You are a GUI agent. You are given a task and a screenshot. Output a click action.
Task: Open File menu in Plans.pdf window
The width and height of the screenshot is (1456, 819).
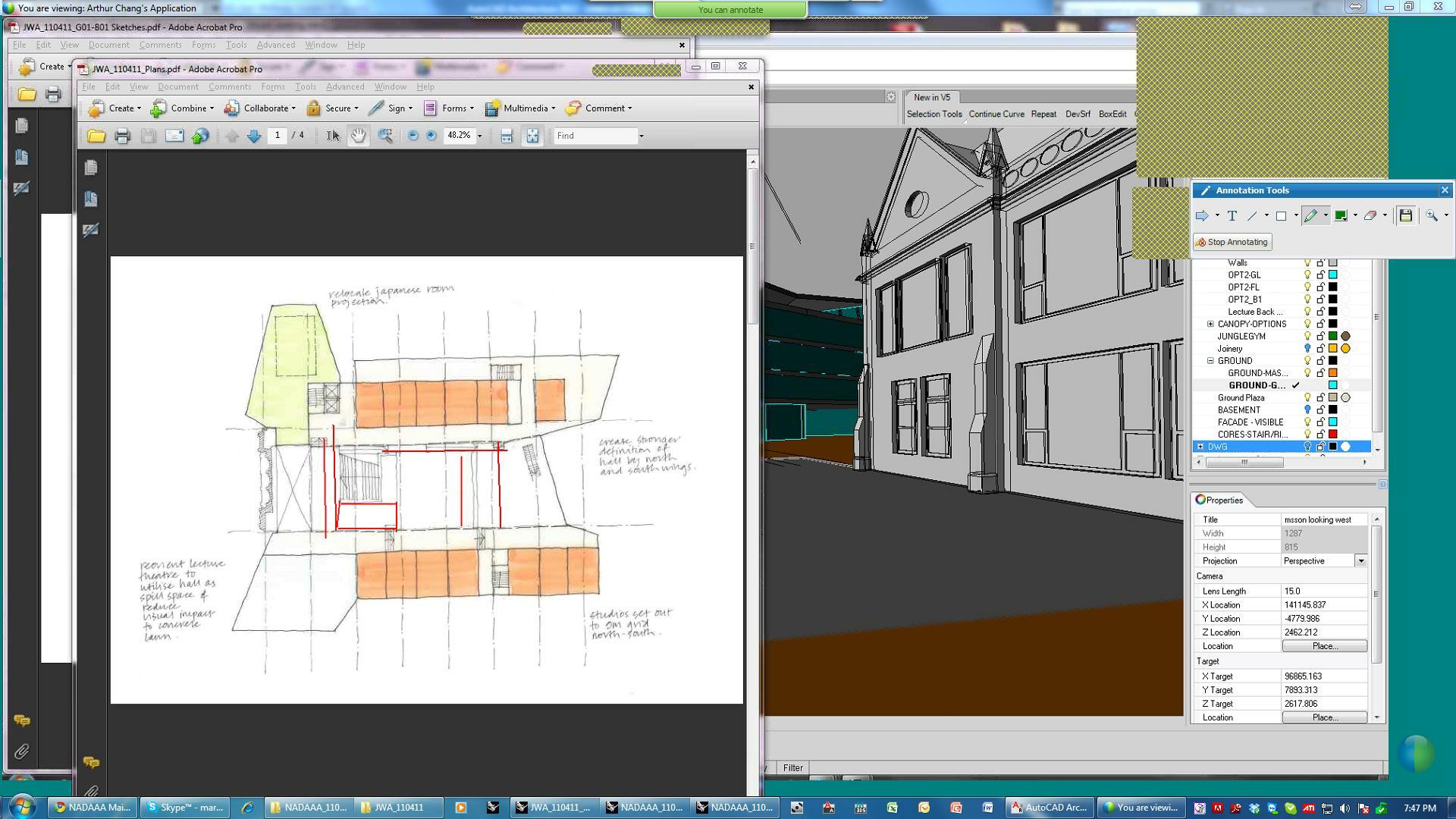tap(89, 86)
